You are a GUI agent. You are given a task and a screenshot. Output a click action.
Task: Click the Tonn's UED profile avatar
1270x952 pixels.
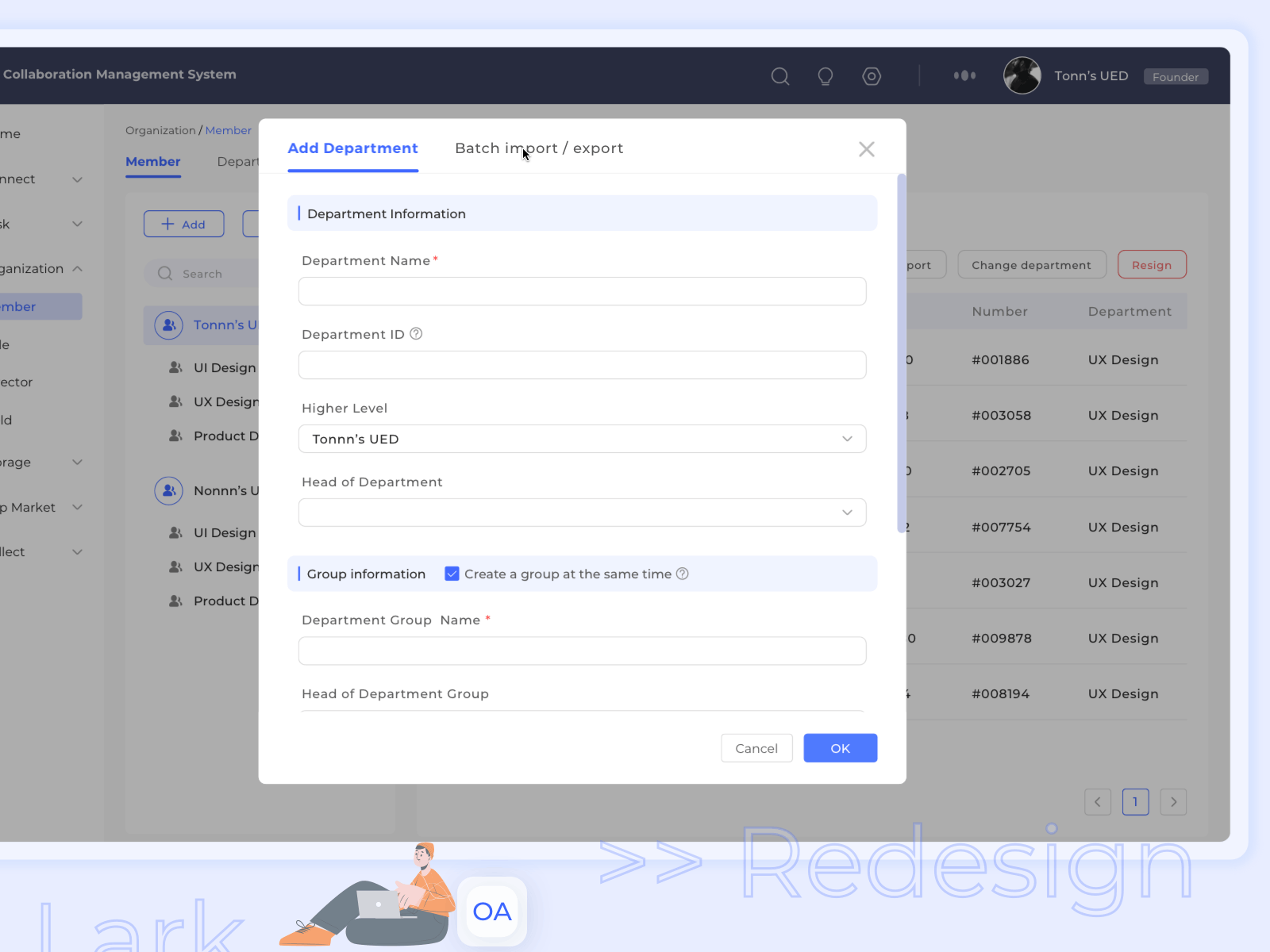coord(1022,76)
